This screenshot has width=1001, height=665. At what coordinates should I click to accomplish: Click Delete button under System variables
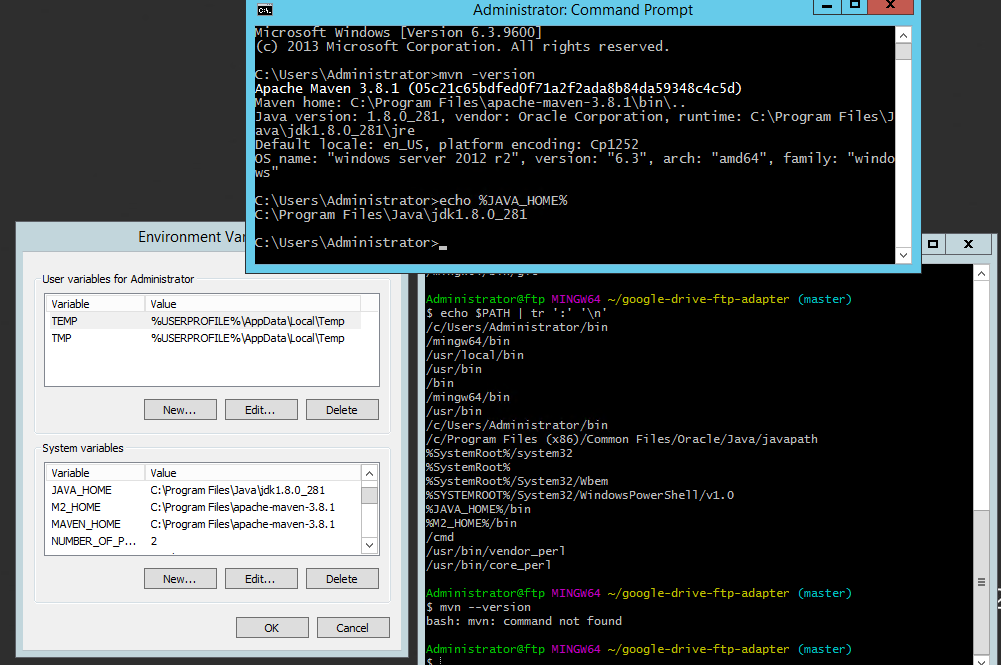(x=342, y=579)
